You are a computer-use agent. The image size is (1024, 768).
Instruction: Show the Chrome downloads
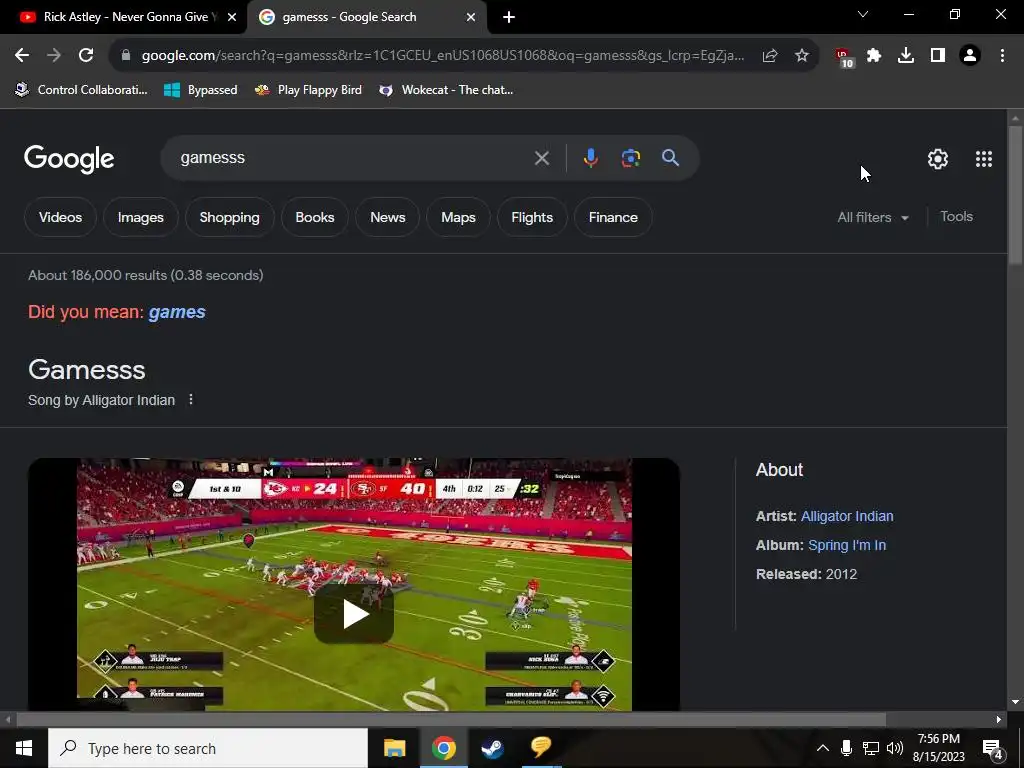tap(906, 56)
